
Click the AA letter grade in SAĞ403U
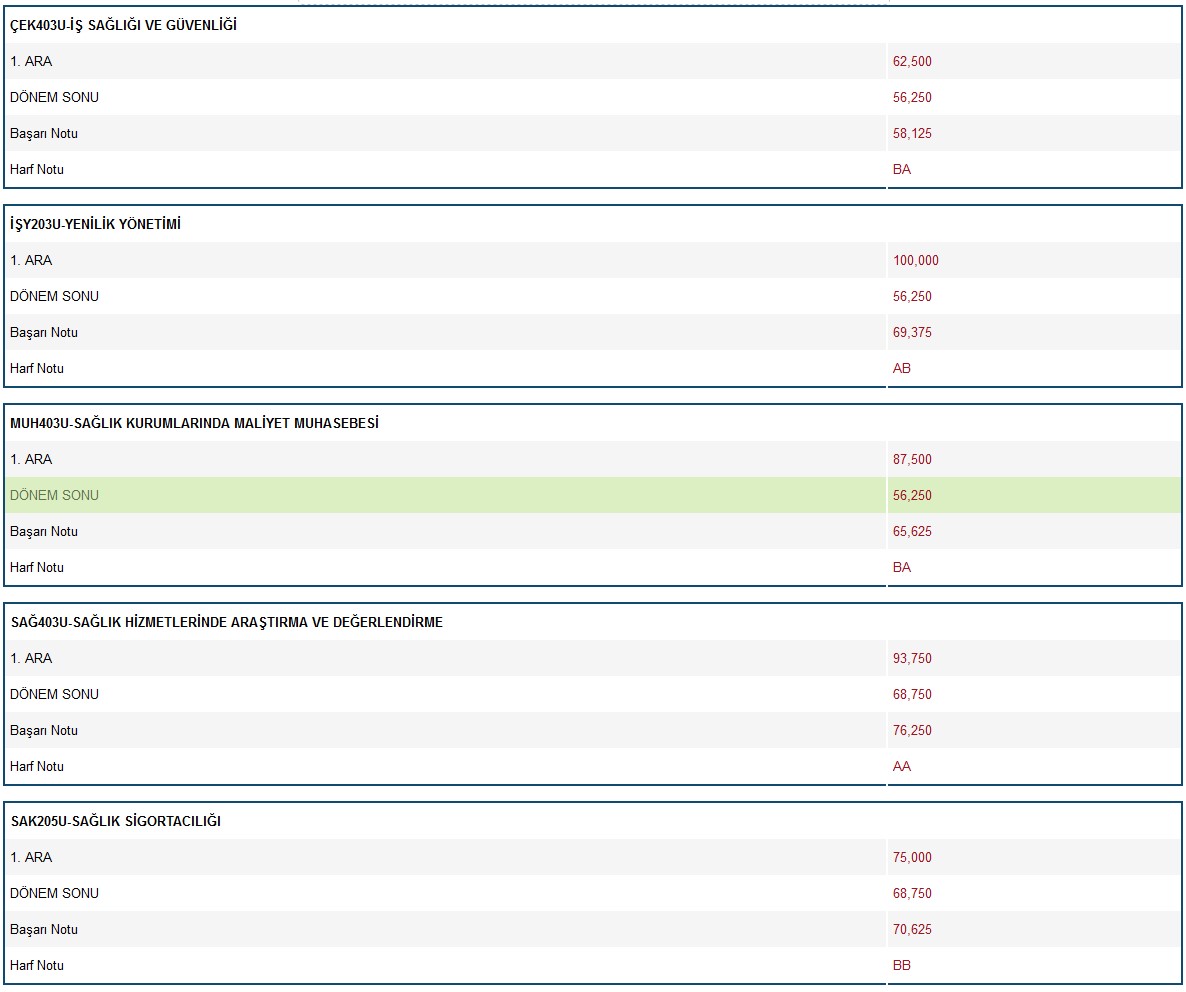pyautogui.click(x=902, y=766)
